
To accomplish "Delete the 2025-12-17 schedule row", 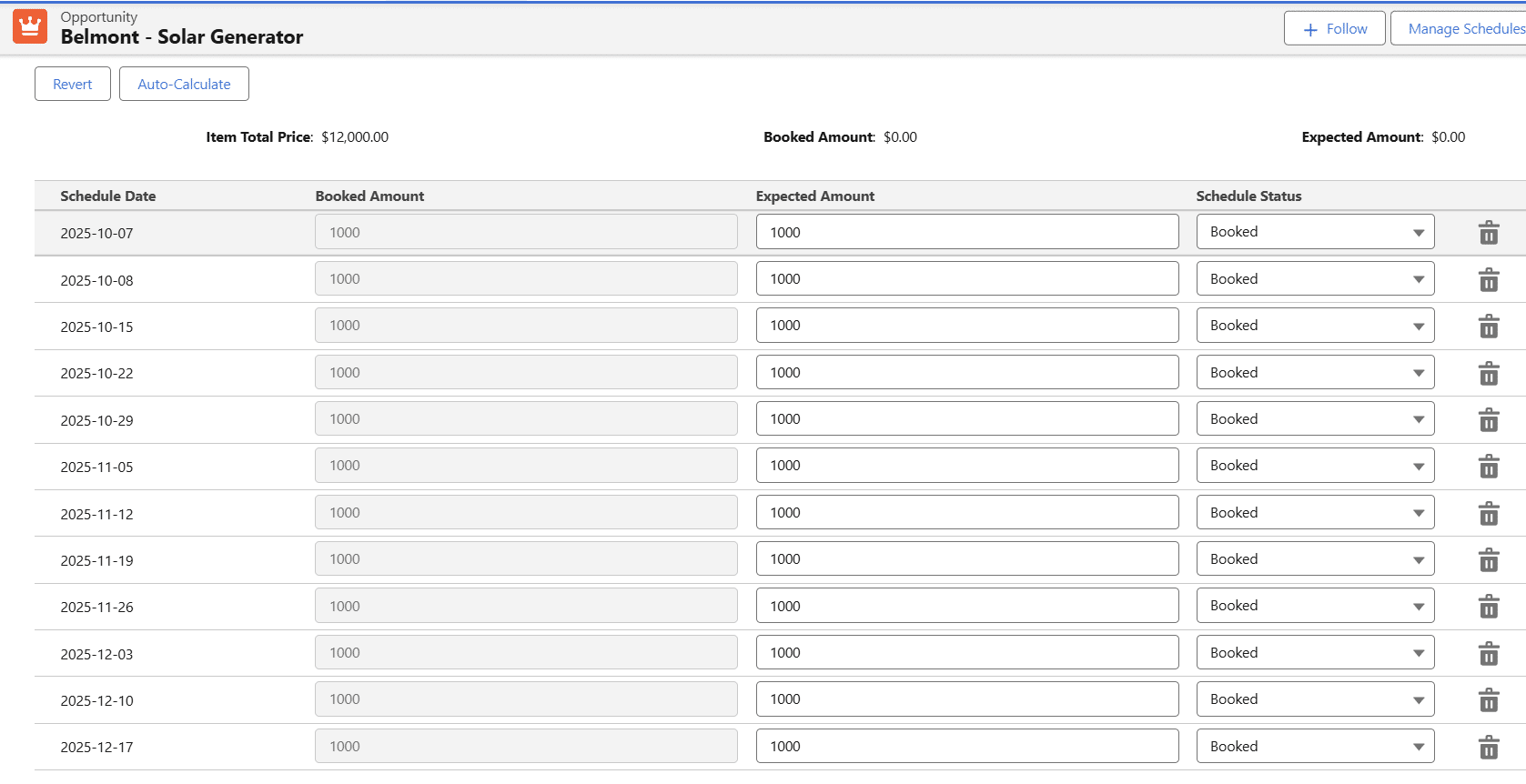I will pyautogui.click(x=1488, y=748).
